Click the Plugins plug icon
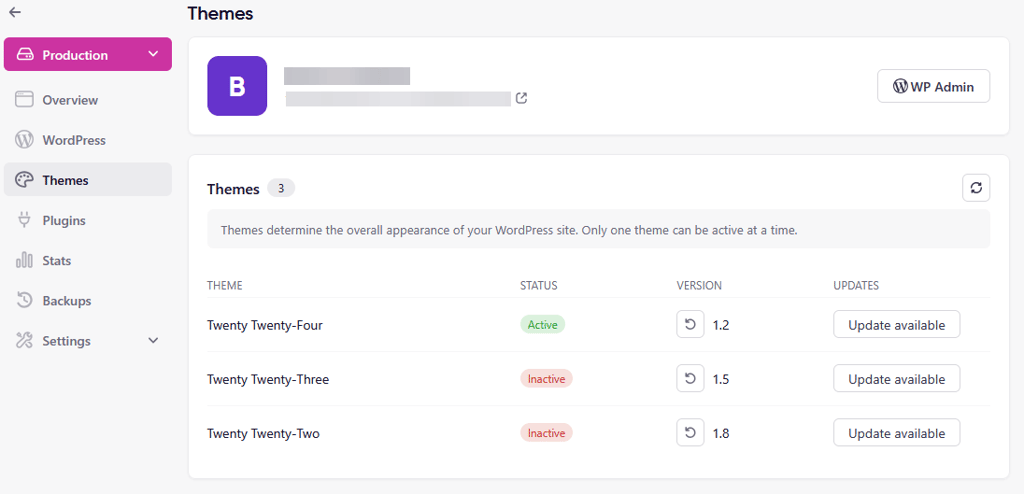 24,220
